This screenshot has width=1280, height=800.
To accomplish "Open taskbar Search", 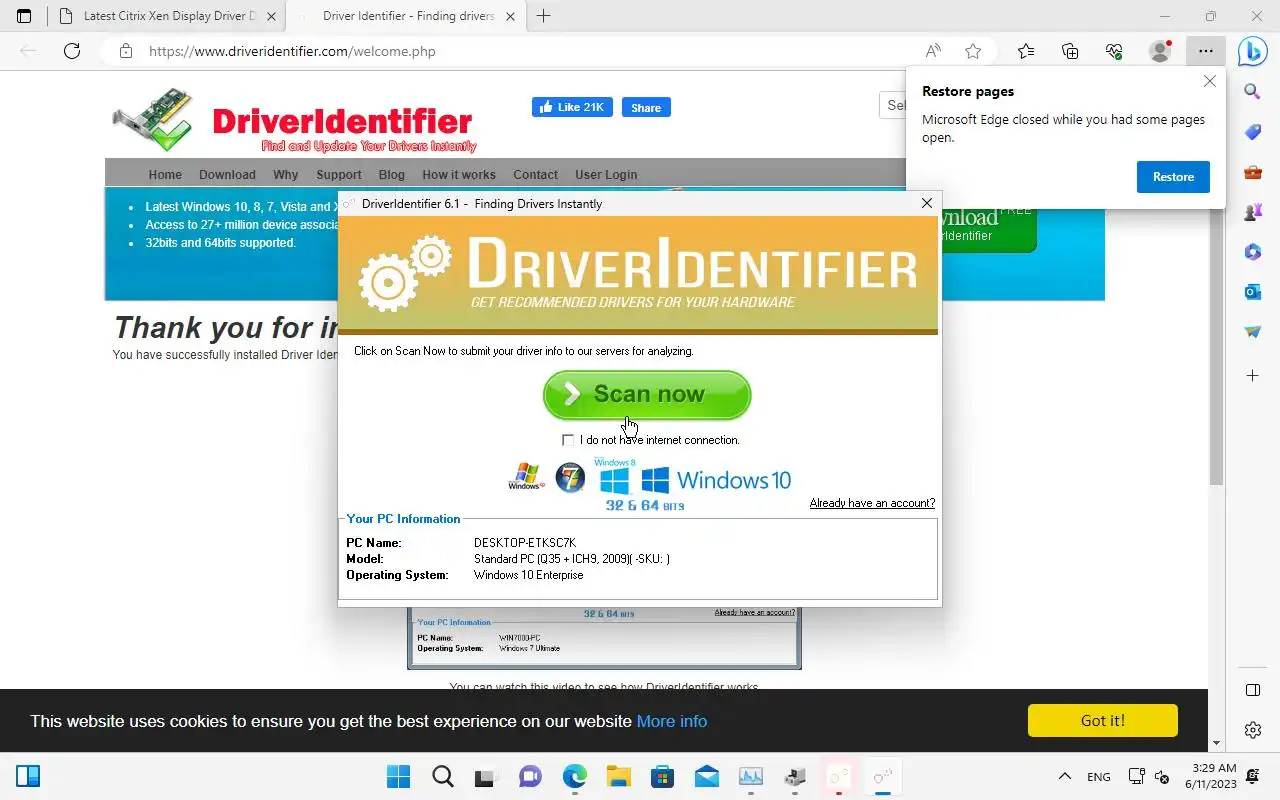I will point(443,777).
